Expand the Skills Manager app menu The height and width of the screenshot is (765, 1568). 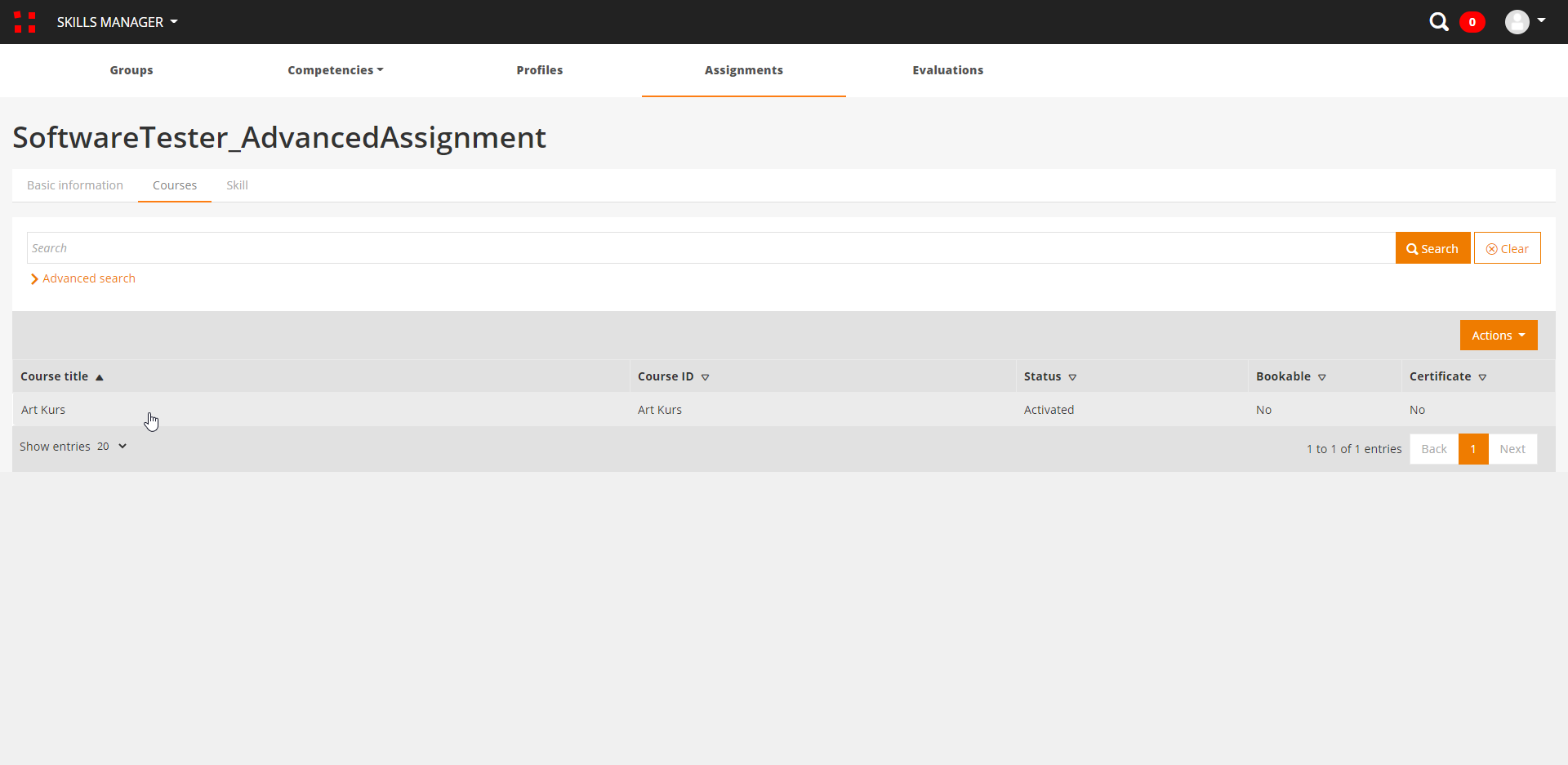[x=117, y=22]
